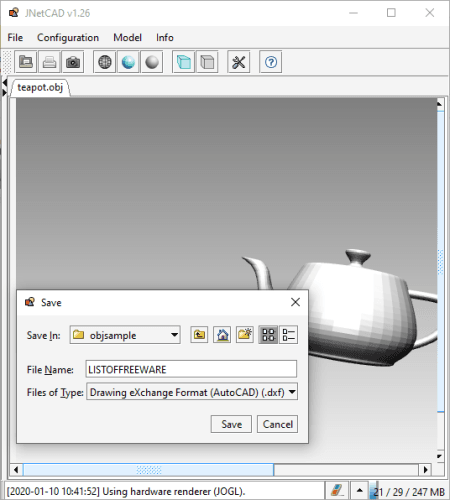Select the gray solid sphere render icon
Screen dimensions: 450x500
(152, 62)
